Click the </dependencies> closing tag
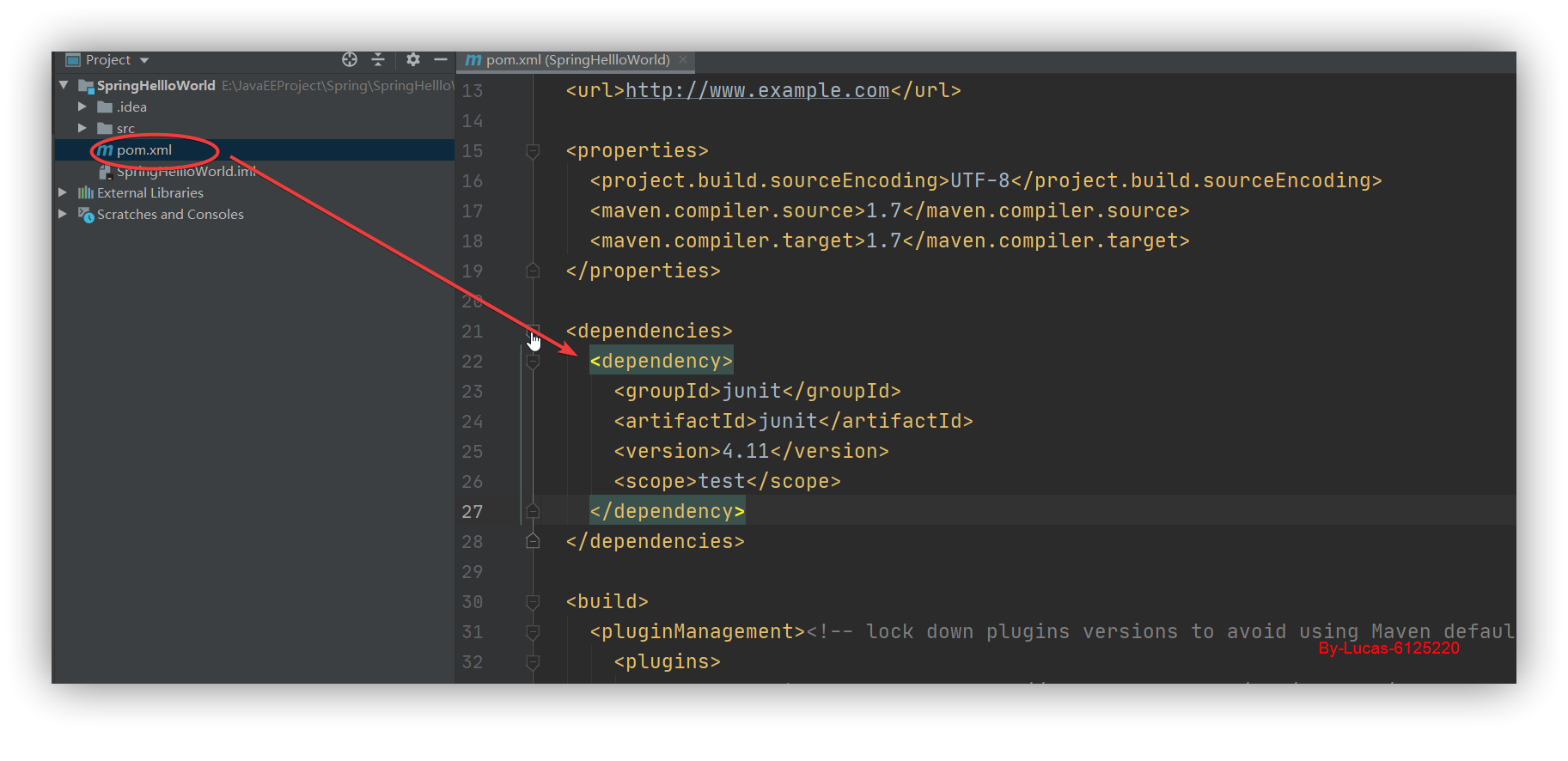 (x=655, y=542)
